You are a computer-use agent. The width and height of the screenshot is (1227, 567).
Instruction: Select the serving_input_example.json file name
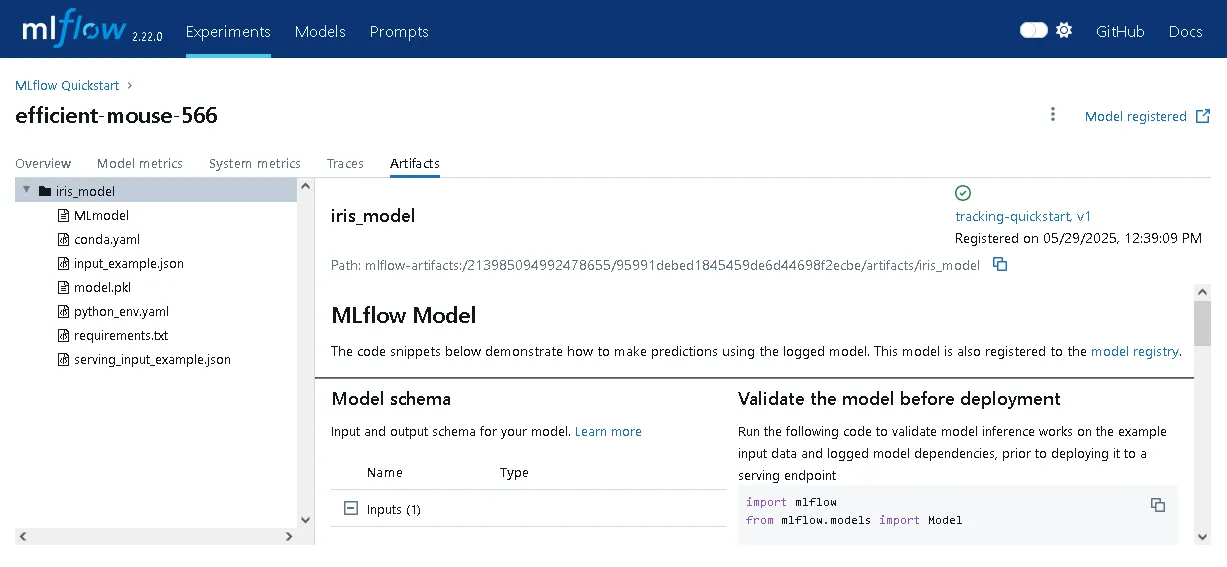152,359
